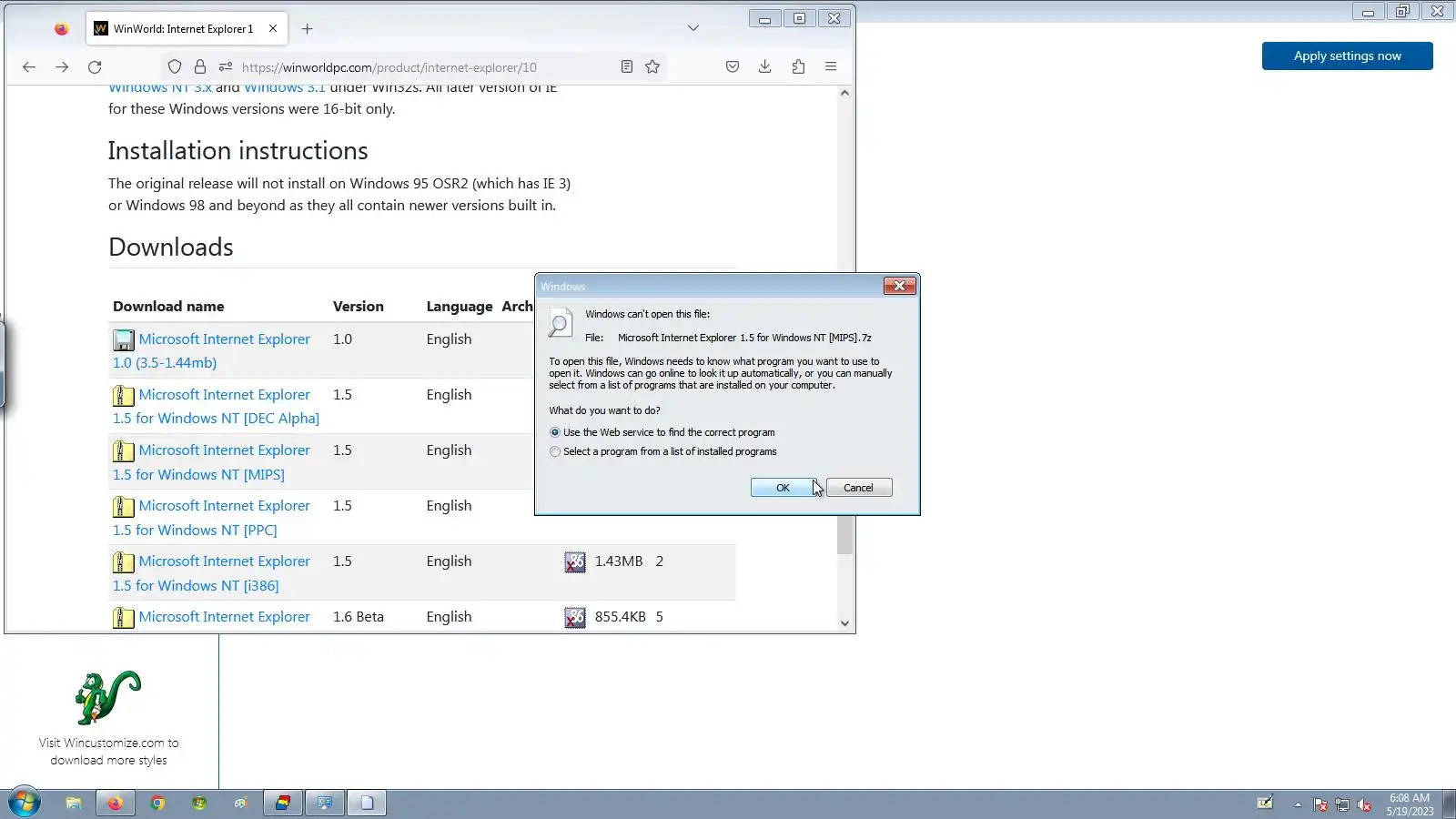The height and width of the screenshot is (819, 1456).
Task: Switch to WinWorld: Internet Explorer tab
Action: point(187,28)
